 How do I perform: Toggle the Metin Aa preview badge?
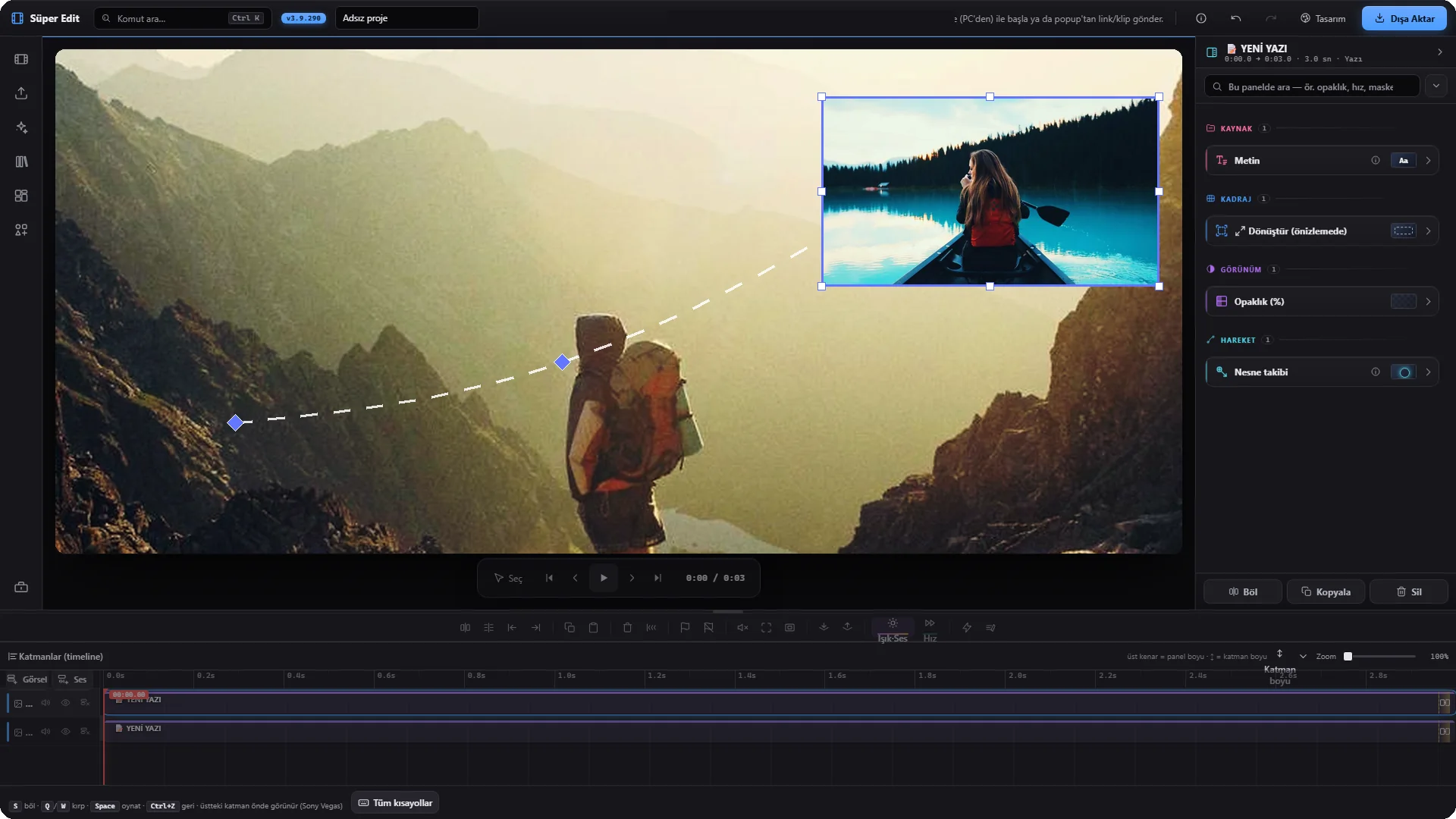pos(1404,161)
